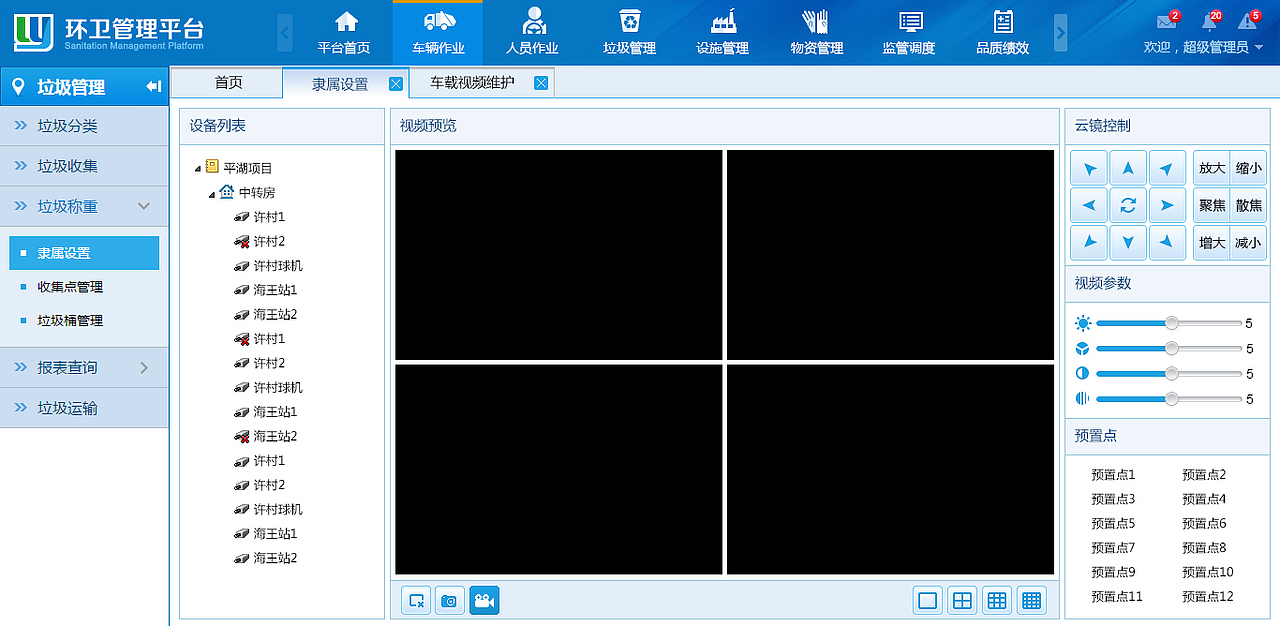The height and width of the screenshot is (626, 1280).
Task: Click the 增大 increase button
Action: 1212,242
